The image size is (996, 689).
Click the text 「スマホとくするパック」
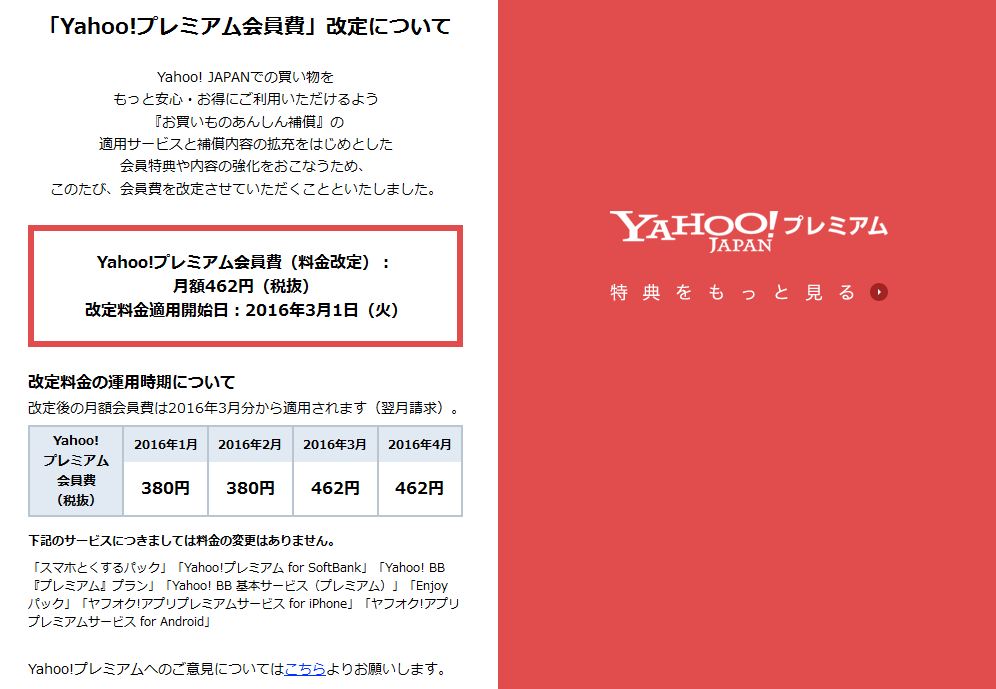click(102, 567)
